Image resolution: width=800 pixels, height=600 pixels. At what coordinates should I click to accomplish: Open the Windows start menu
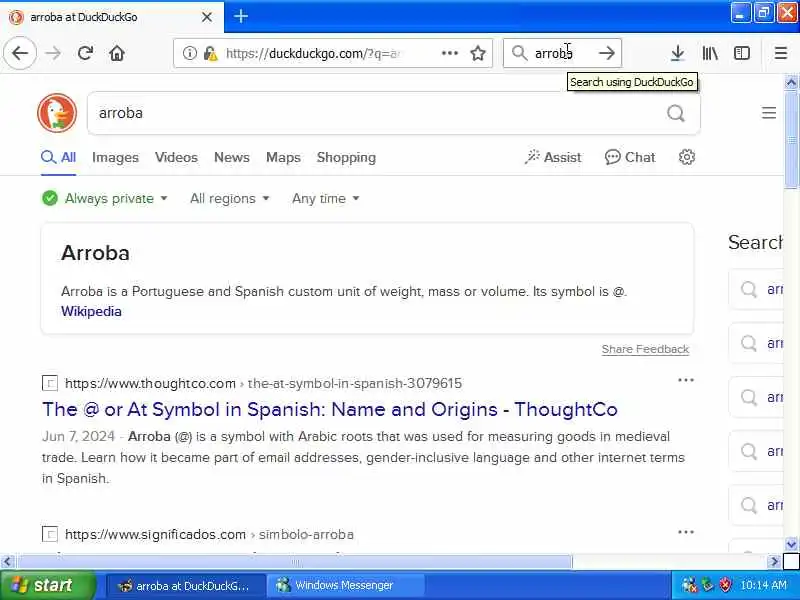click(x=47, y=585)
